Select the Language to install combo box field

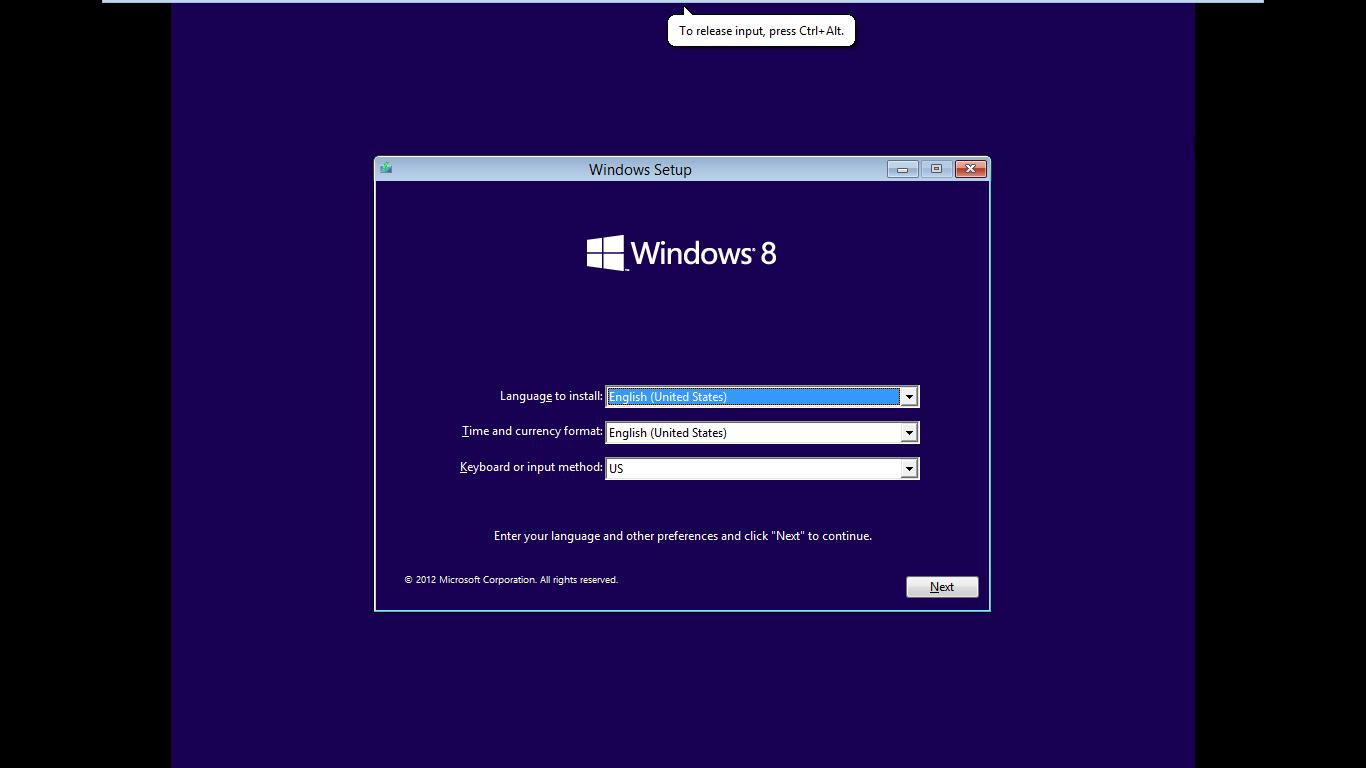pos(762,397)
